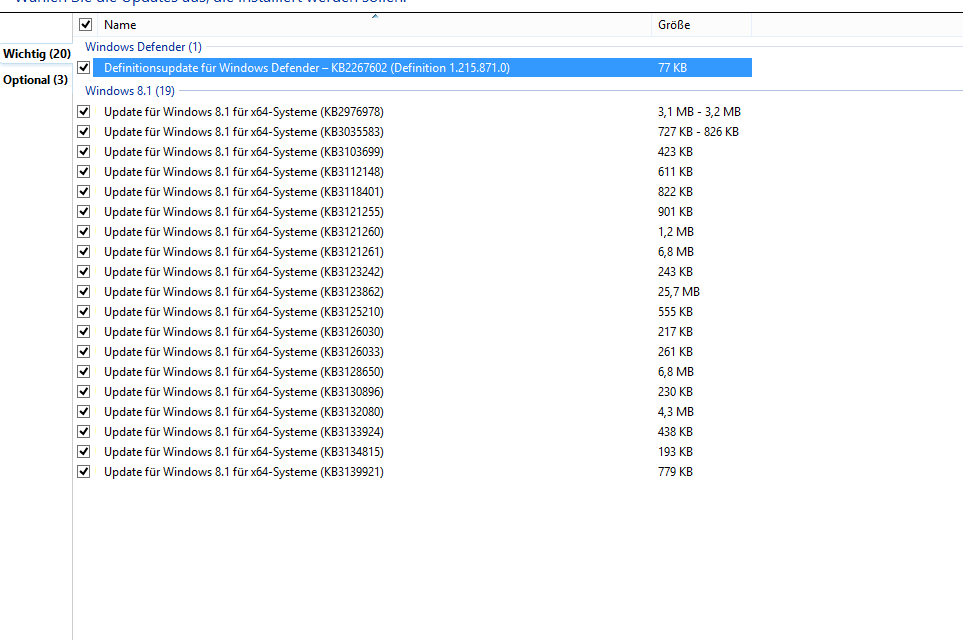Viewport: 963px width, 640px height.
Task: Select the KB3132080 update name
Action: [244, 412]
